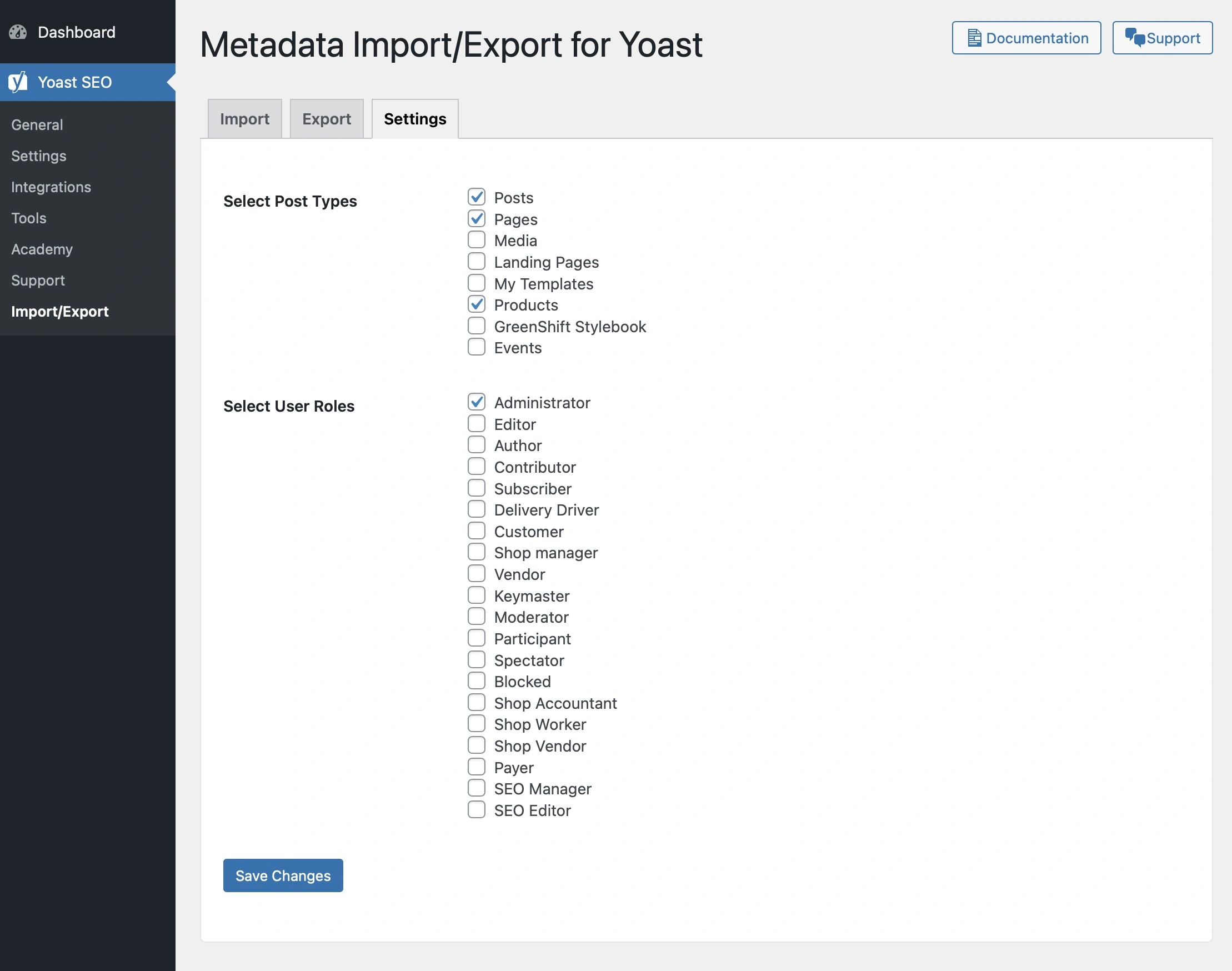Screen dimensions: 1232x971
Task: Click the Yoast SEO logo icon
Action: (18, 82)
